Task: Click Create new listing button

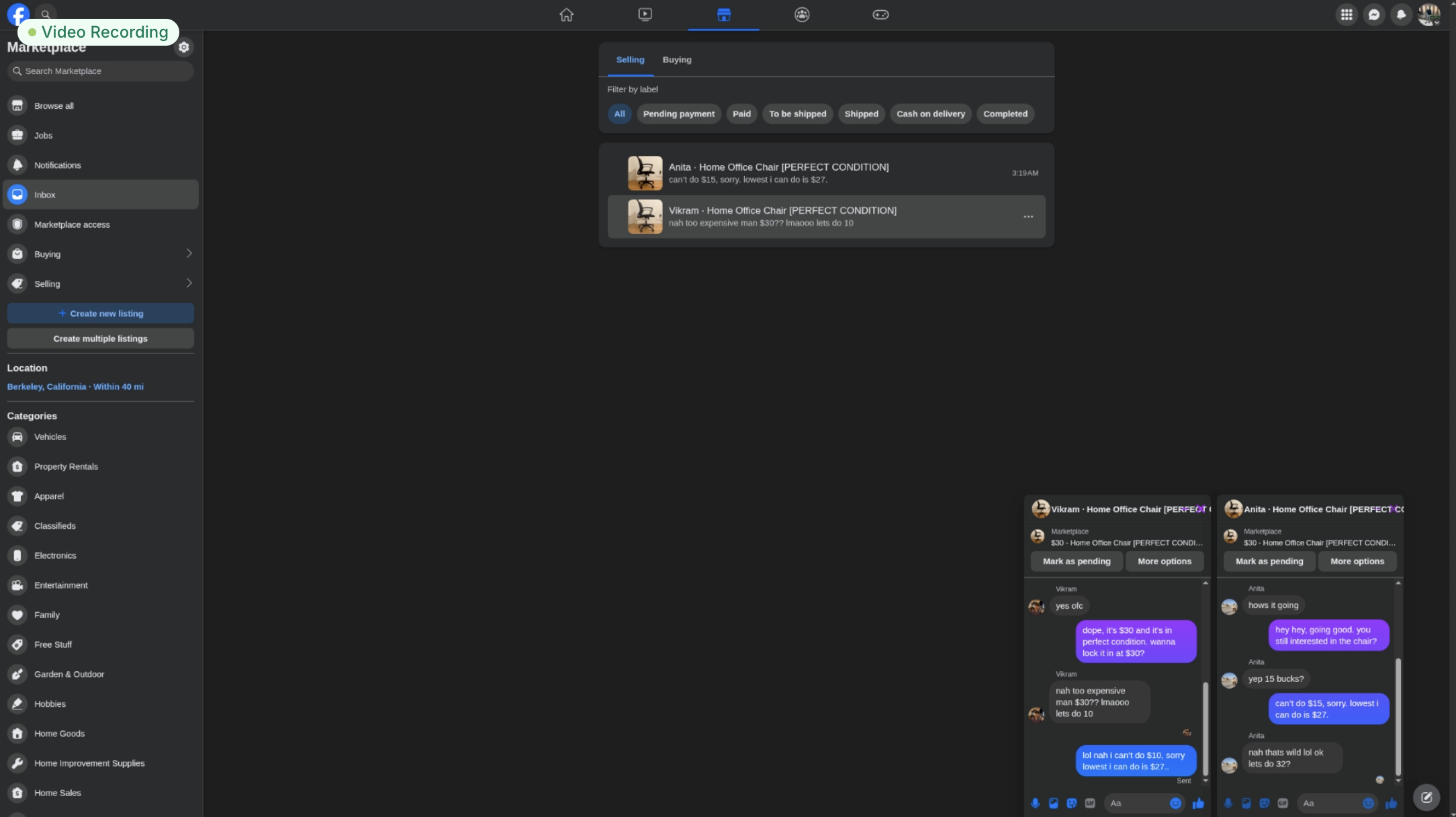Action: tap(101, 313)
